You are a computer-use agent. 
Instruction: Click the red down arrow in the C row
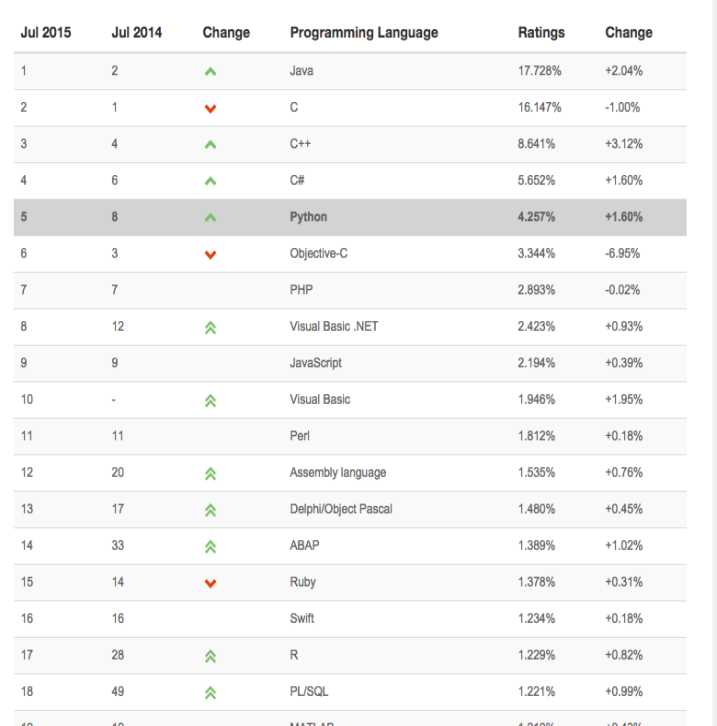pos(210,108)
